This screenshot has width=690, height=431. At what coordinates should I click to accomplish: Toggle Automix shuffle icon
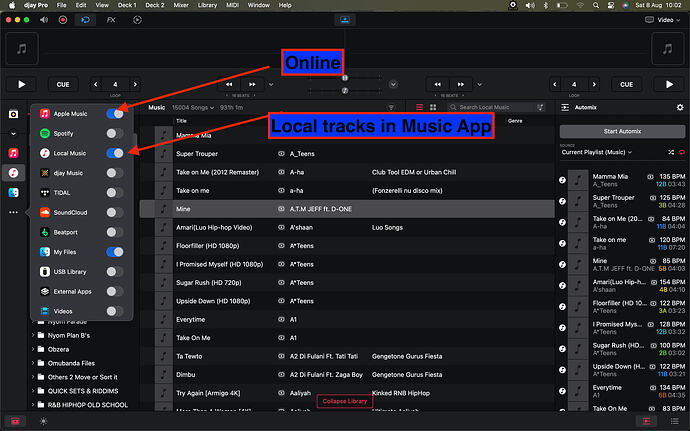[671, 152]
